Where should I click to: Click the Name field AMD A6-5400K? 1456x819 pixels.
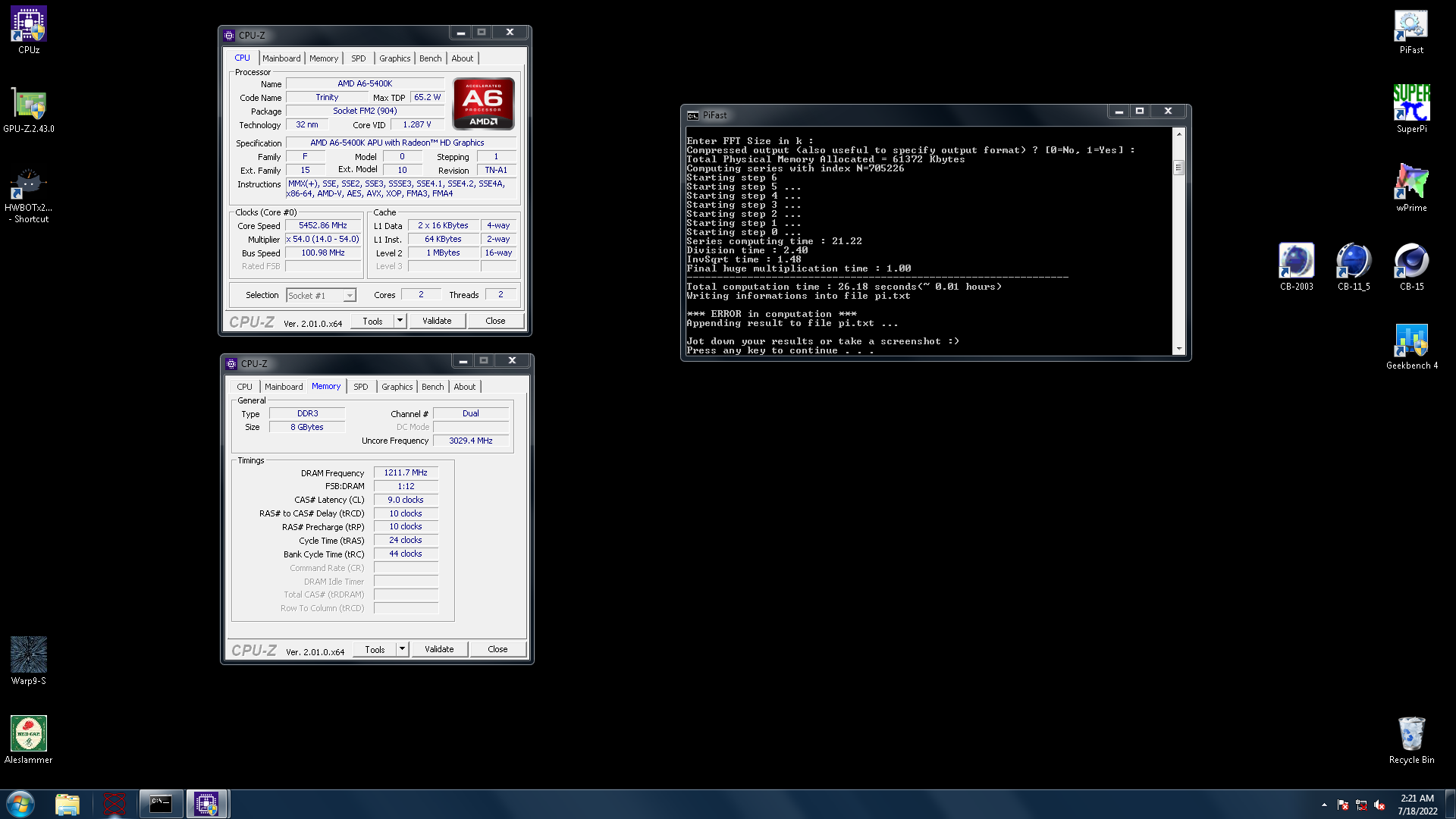tap(365, 84)
